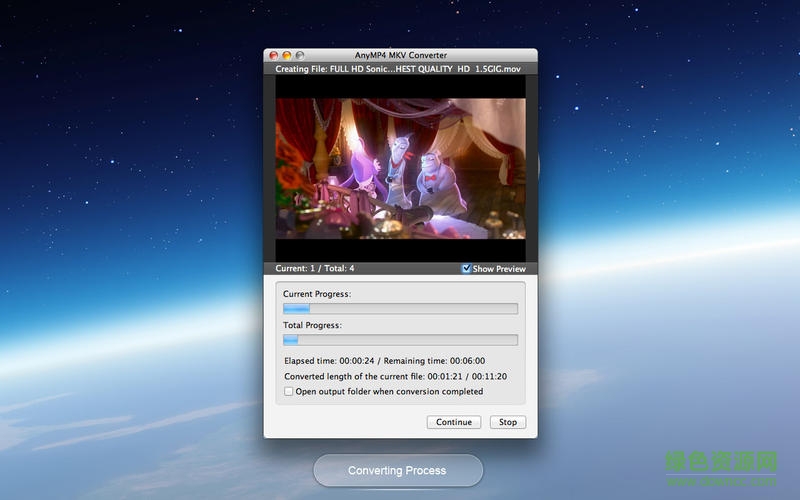Image resolution: width=800 pixels, height=500 pixels.
Task: Click the gray zoom window button
Action: 299,55
